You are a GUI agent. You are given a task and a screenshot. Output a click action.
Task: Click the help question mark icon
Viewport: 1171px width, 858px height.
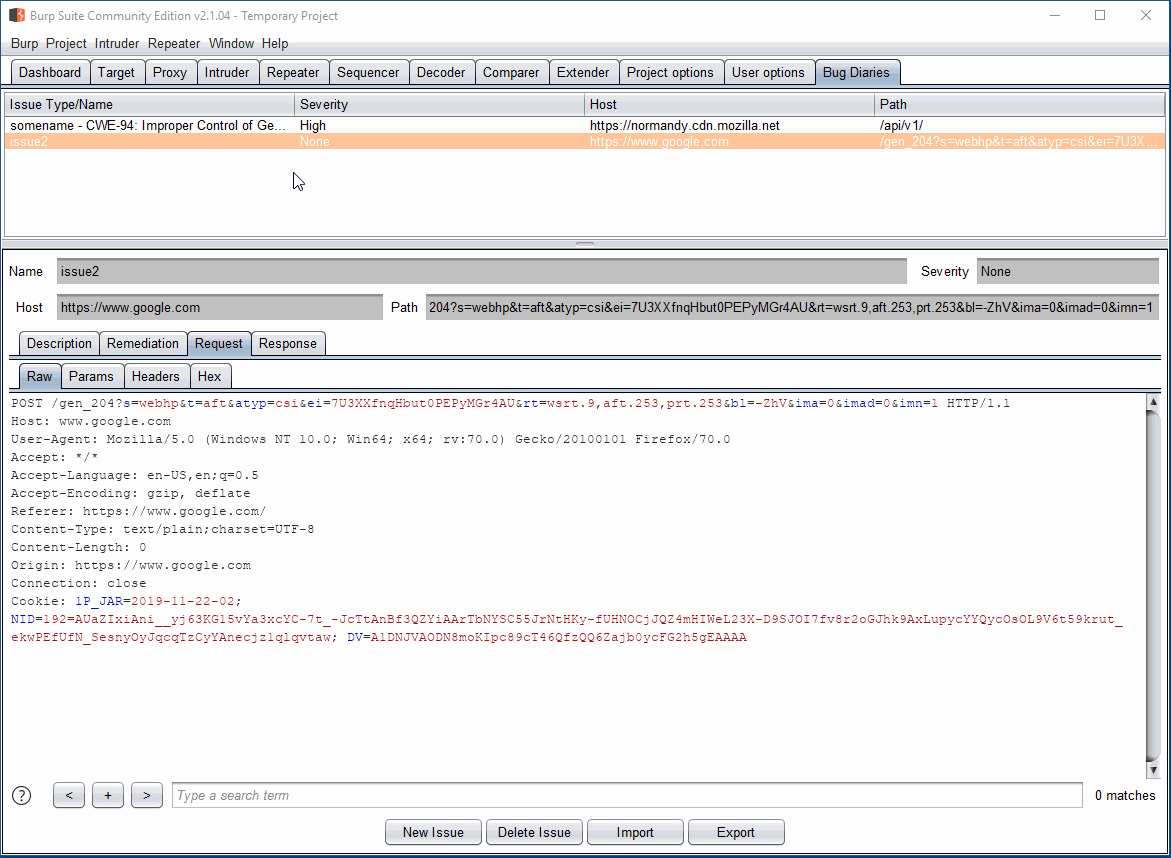pyautogui.click(x=22, y=795)
